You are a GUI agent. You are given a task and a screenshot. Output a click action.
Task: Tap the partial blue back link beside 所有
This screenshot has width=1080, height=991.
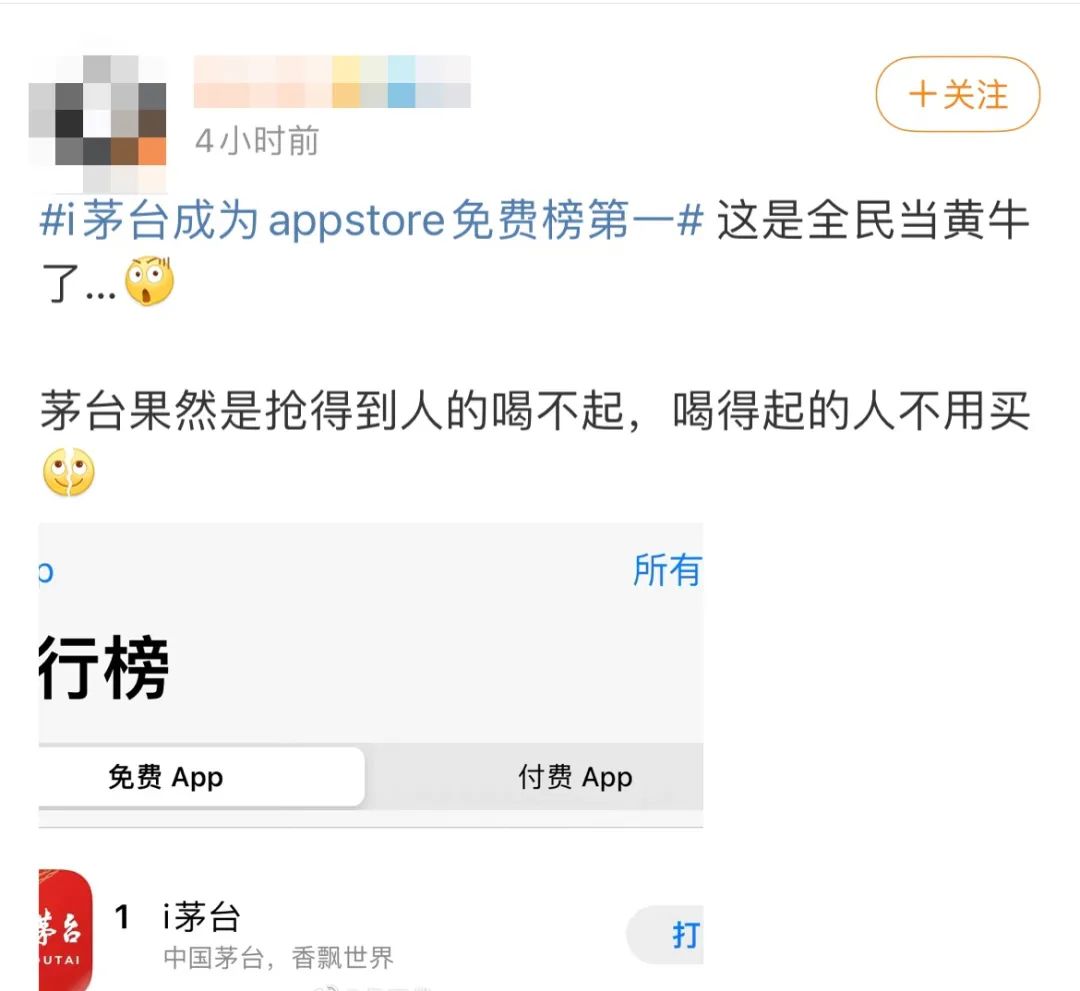coord(45,572)
